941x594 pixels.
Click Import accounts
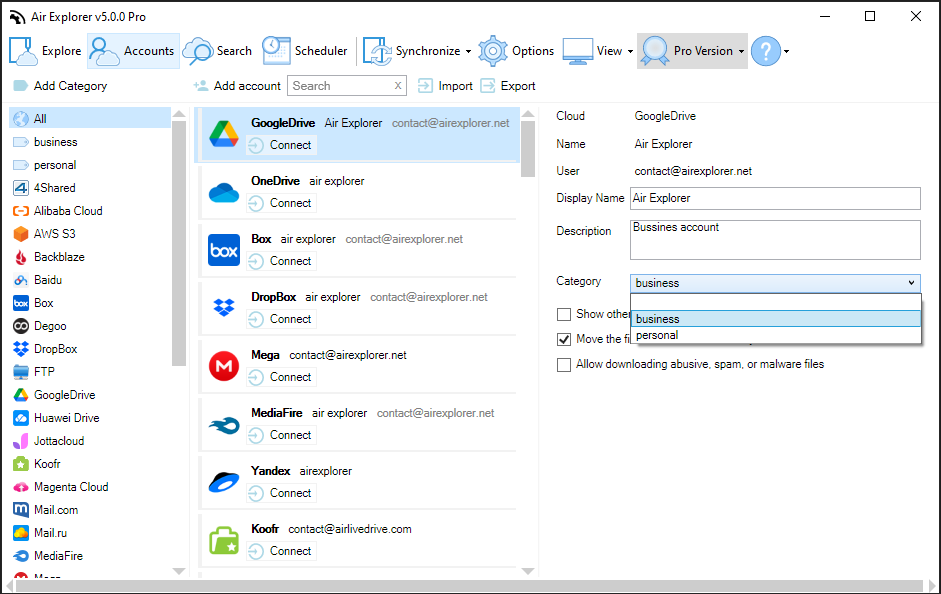[x=445, y=86]
